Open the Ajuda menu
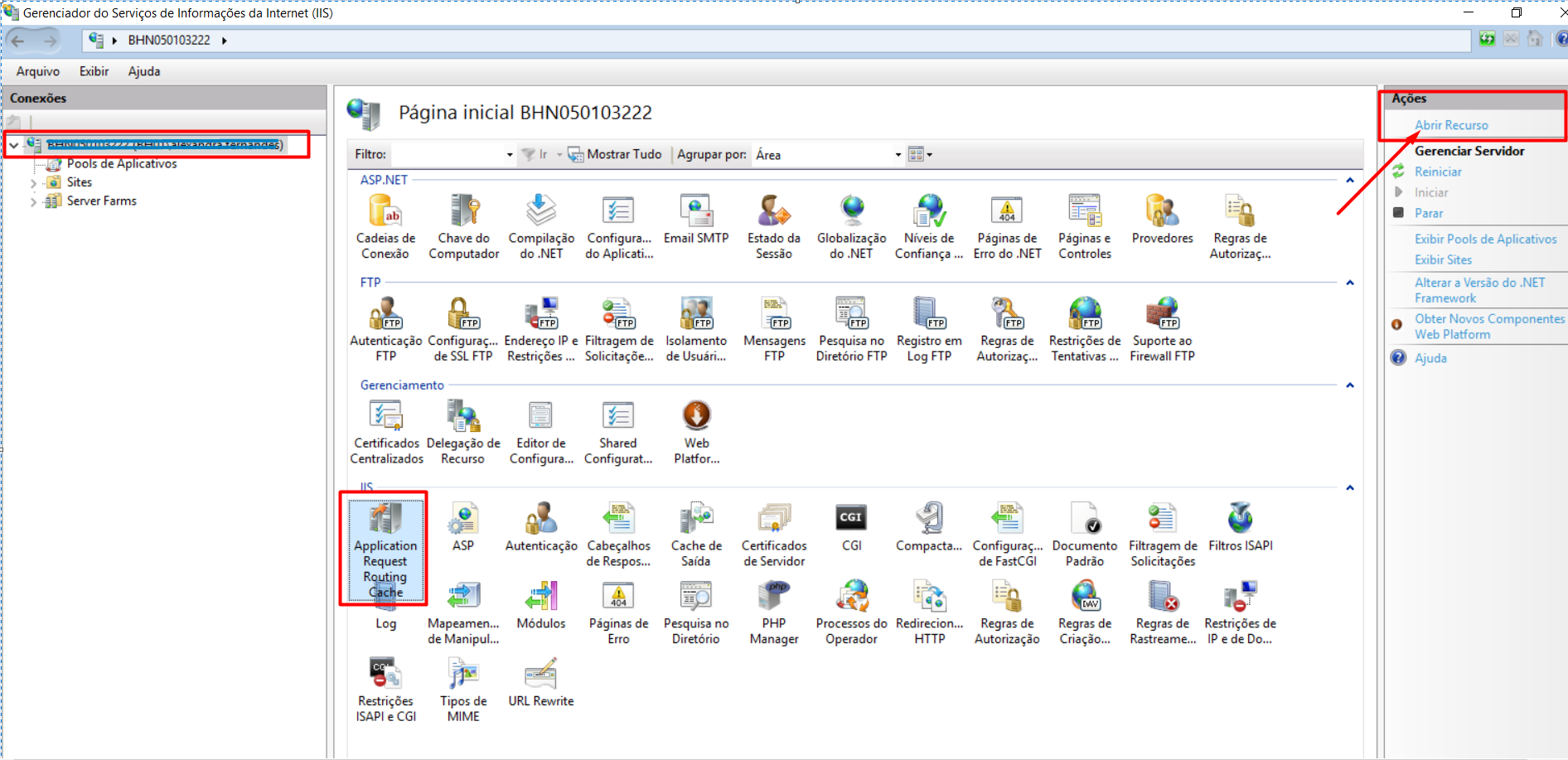 tap(144, 71)
